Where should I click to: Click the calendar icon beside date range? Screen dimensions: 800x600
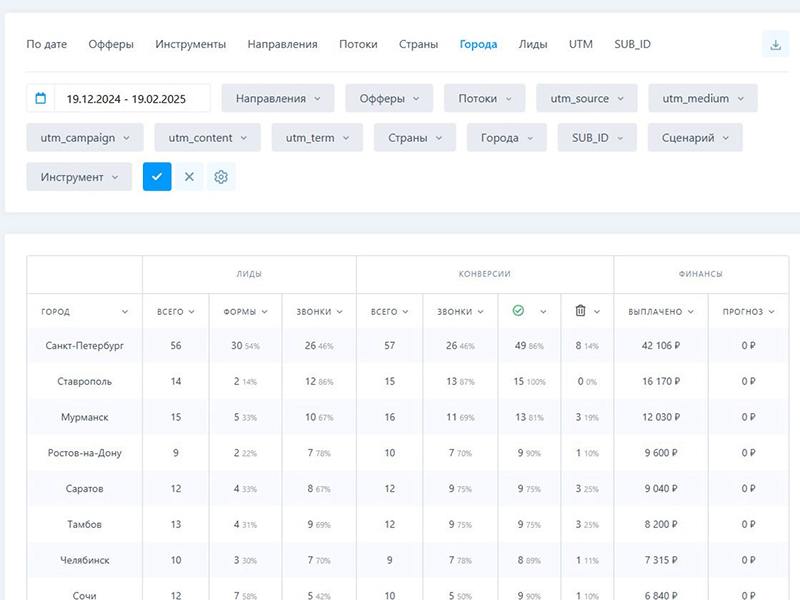(x=41, y=98)
